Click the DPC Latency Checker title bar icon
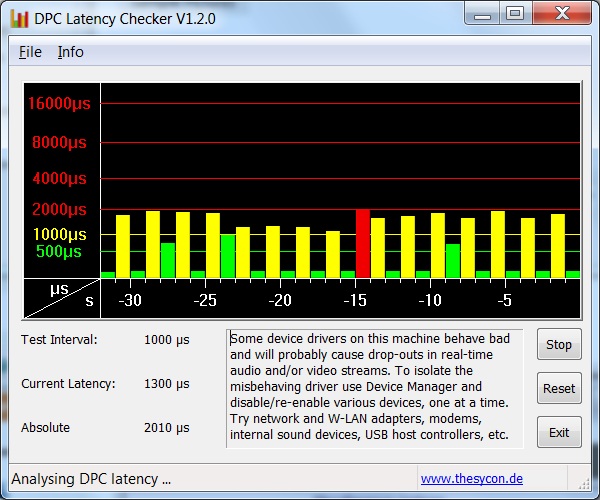This screenshot has width=600, height=500. coord(20,19)
